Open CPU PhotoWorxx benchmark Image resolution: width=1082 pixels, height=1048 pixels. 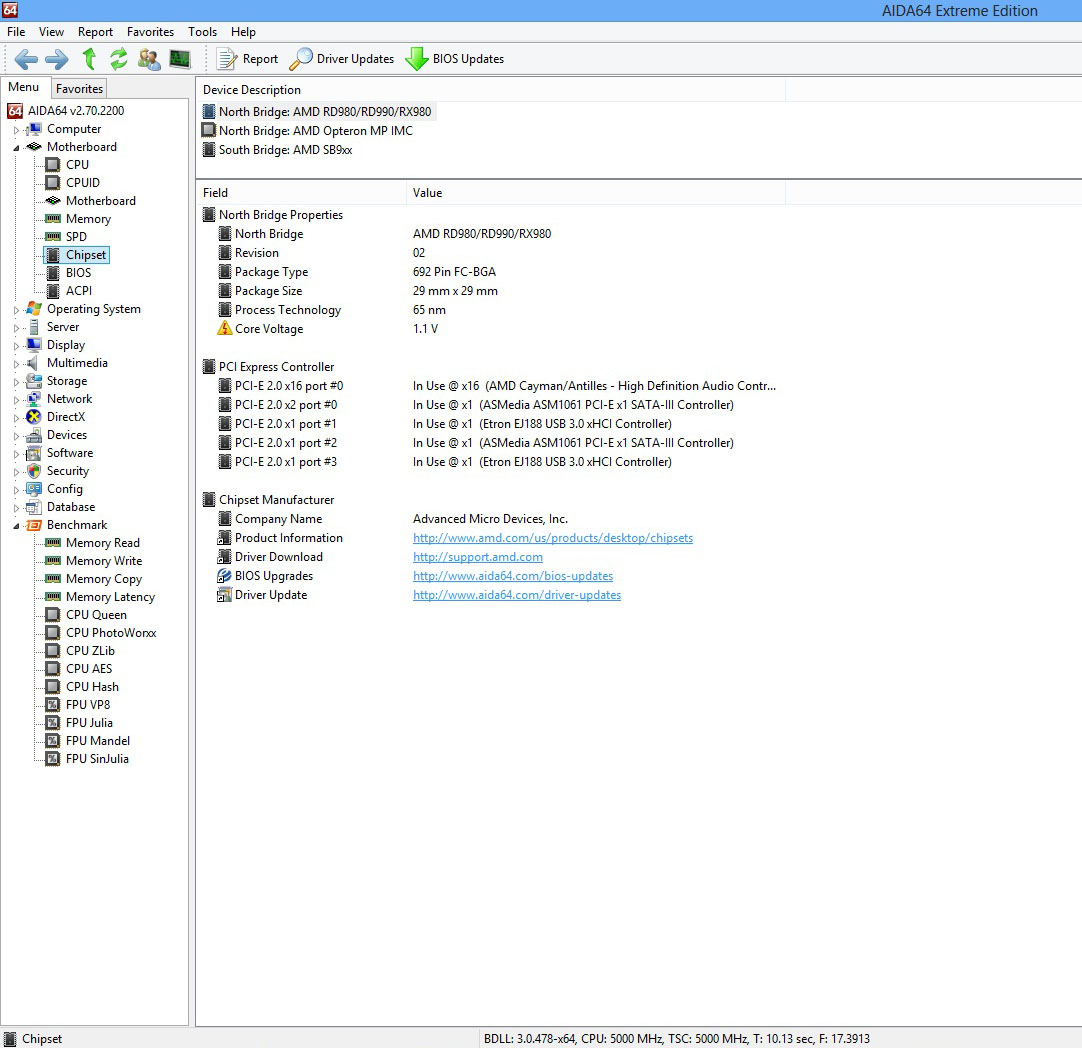(x=111, y=633)
